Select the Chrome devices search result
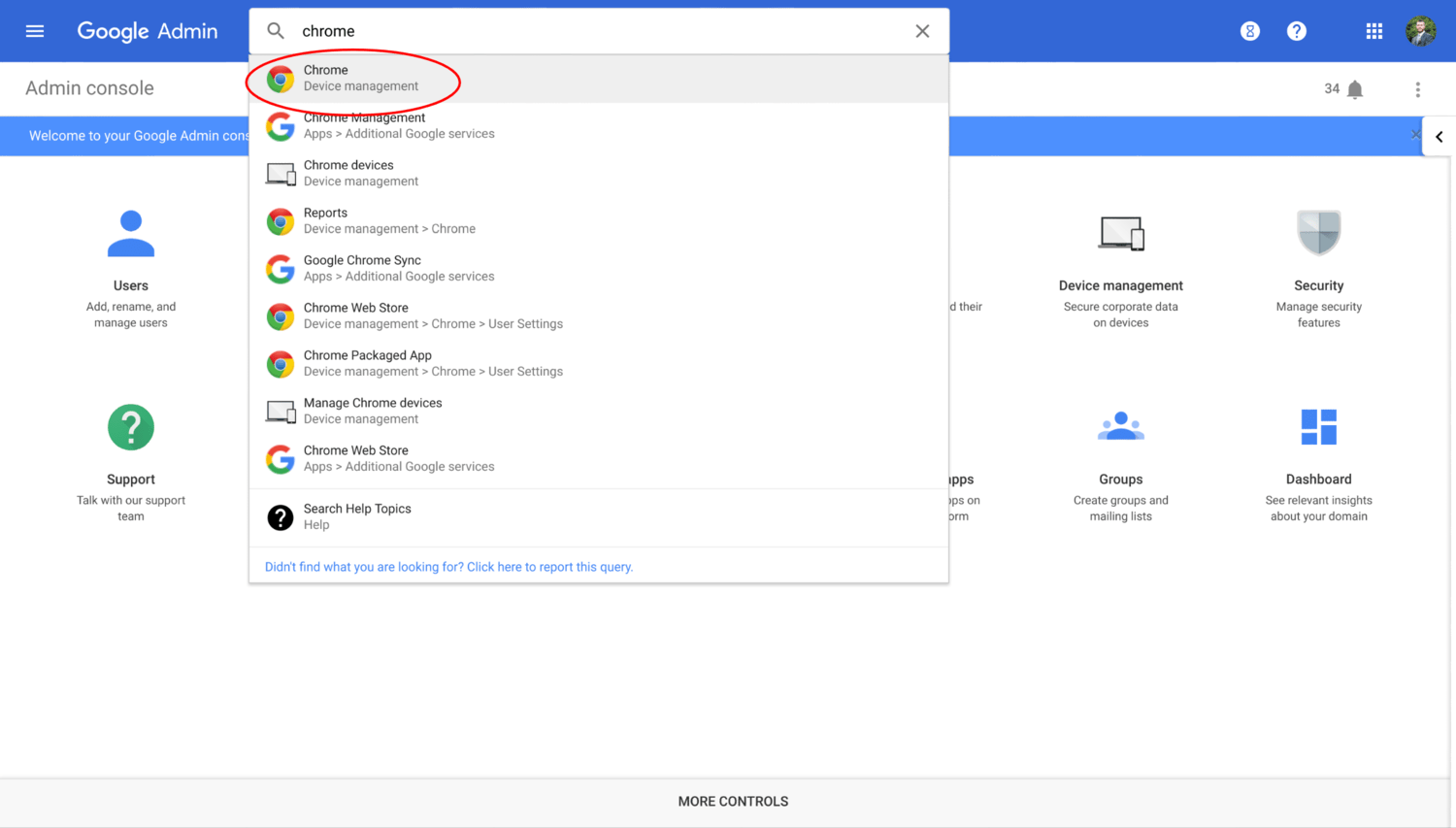Screen dimensions: 1456x828 pyautogui.click(x=599, y=174)
